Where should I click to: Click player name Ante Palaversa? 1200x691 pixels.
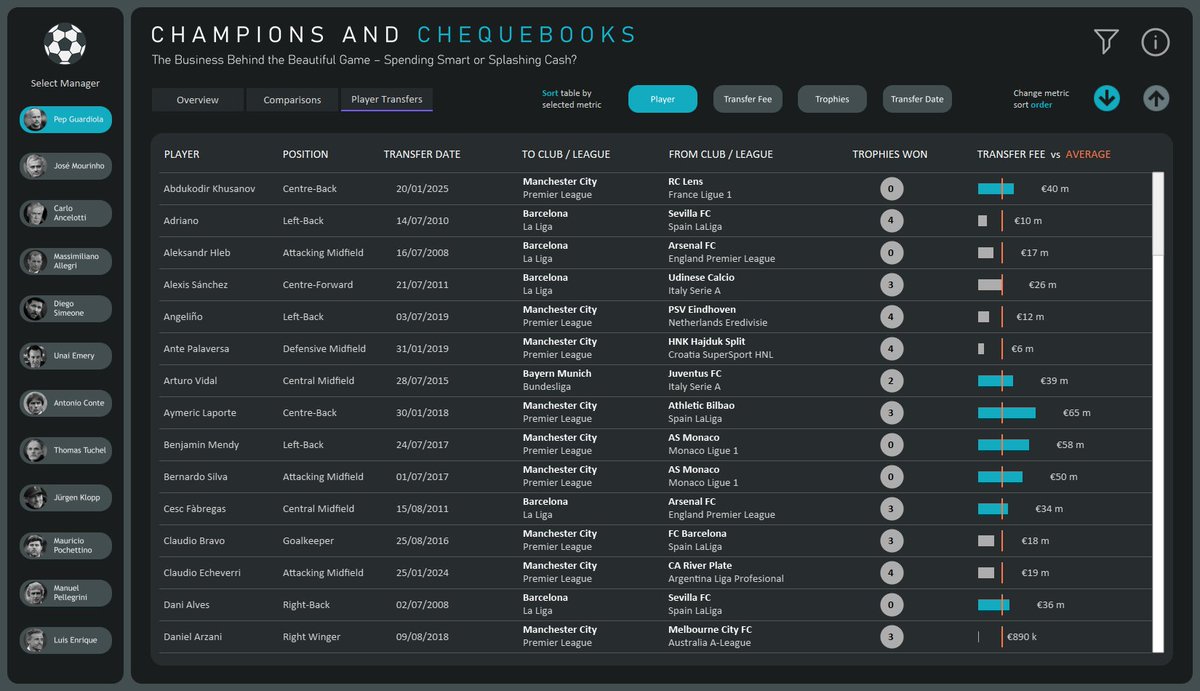coord(196,349)
